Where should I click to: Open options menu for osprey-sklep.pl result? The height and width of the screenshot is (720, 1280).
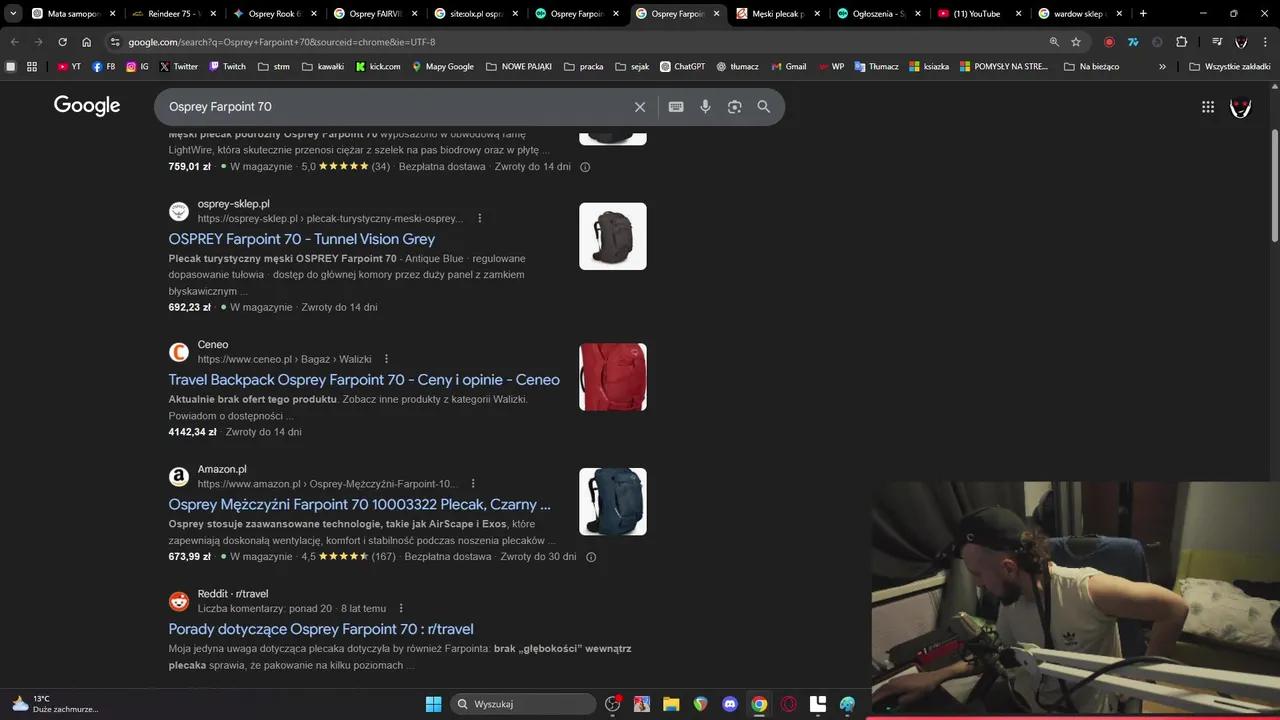pyautogui.click(x=480, y=218)
